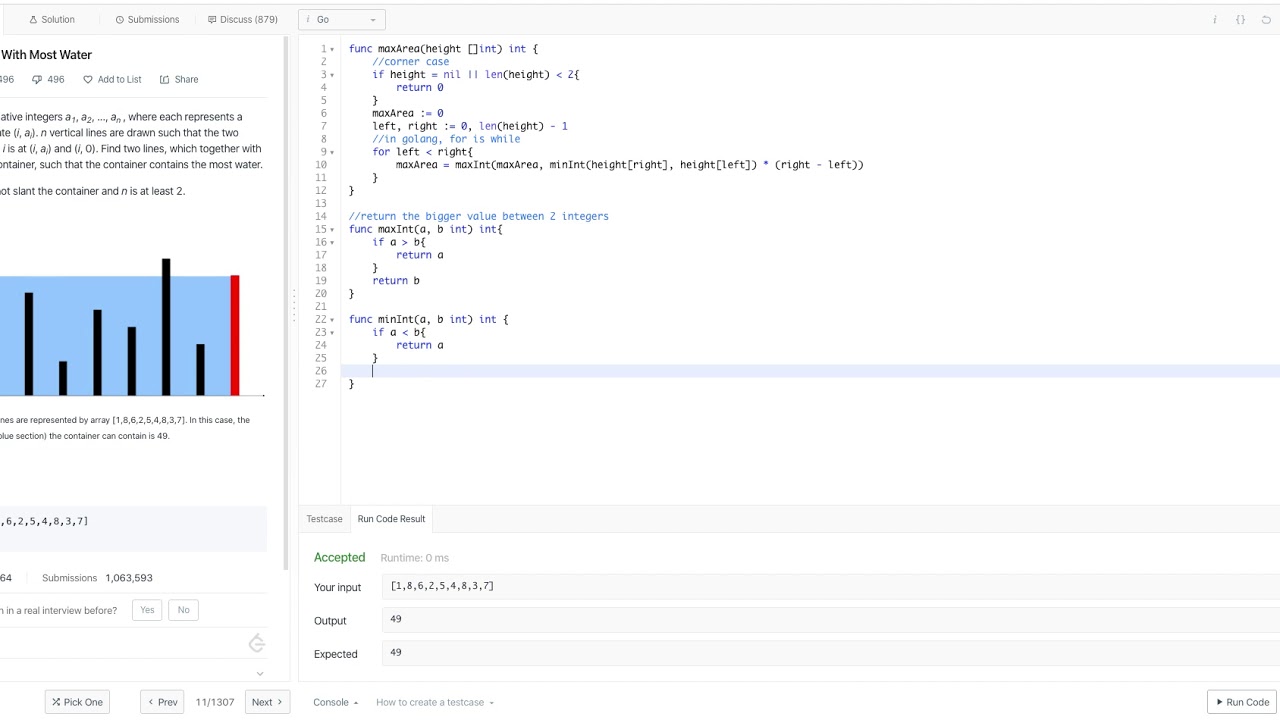
Task: Go to the Next problem
Action: pyautogui.click(x=267, y=702)
